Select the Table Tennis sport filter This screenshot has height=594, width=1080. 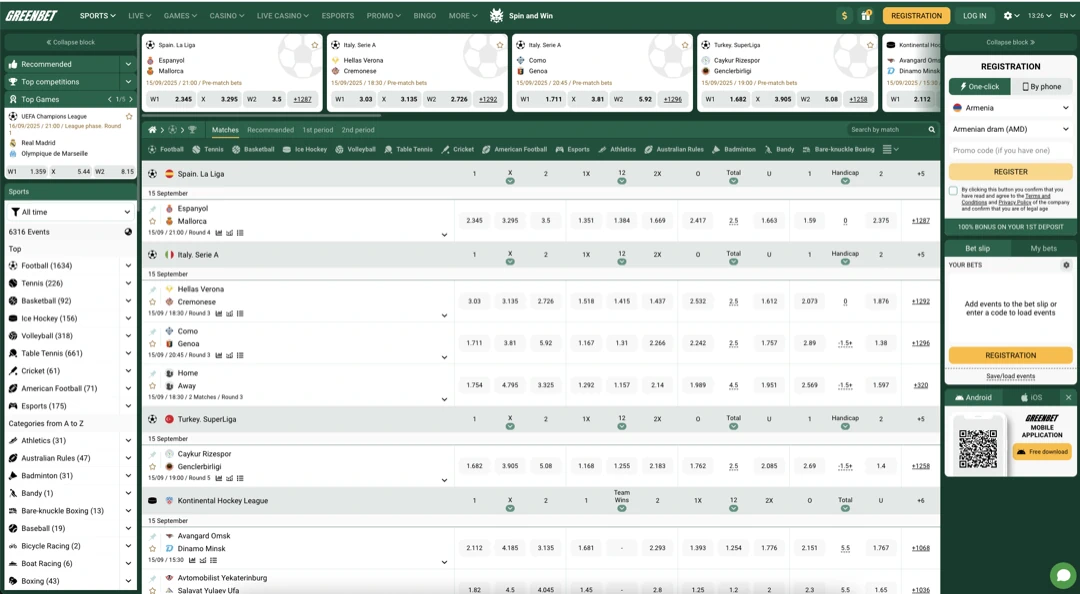[x=408, y=150]
